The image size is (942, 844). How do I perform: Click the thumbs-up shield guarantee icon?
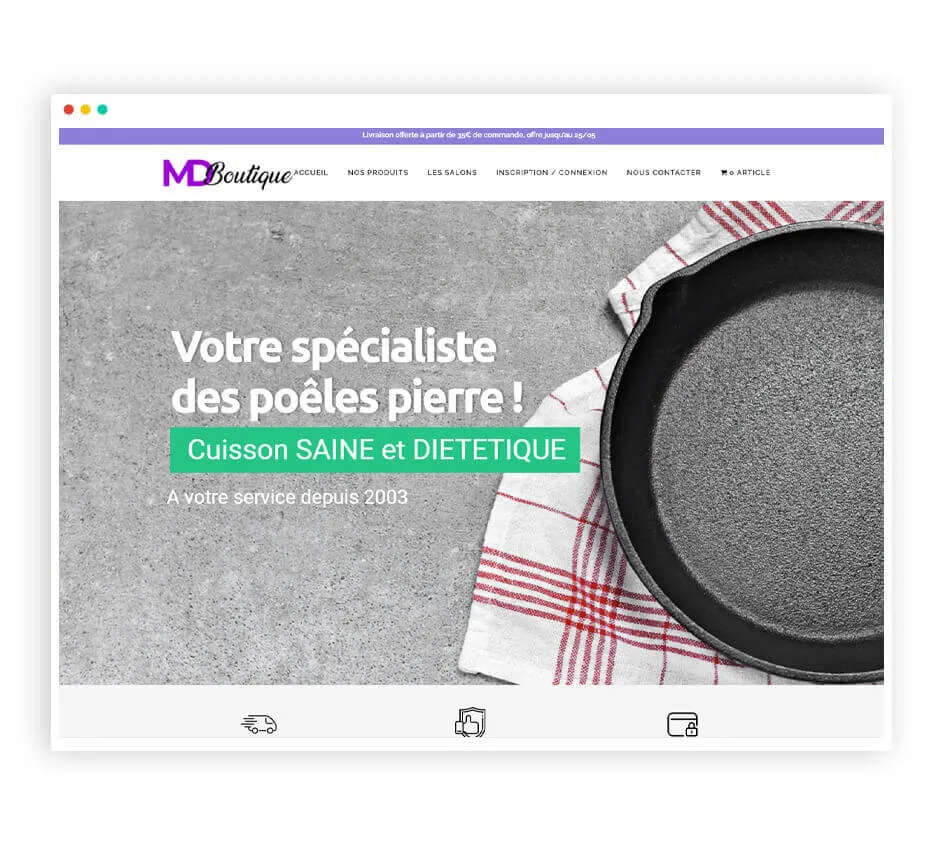click(470, 722)
